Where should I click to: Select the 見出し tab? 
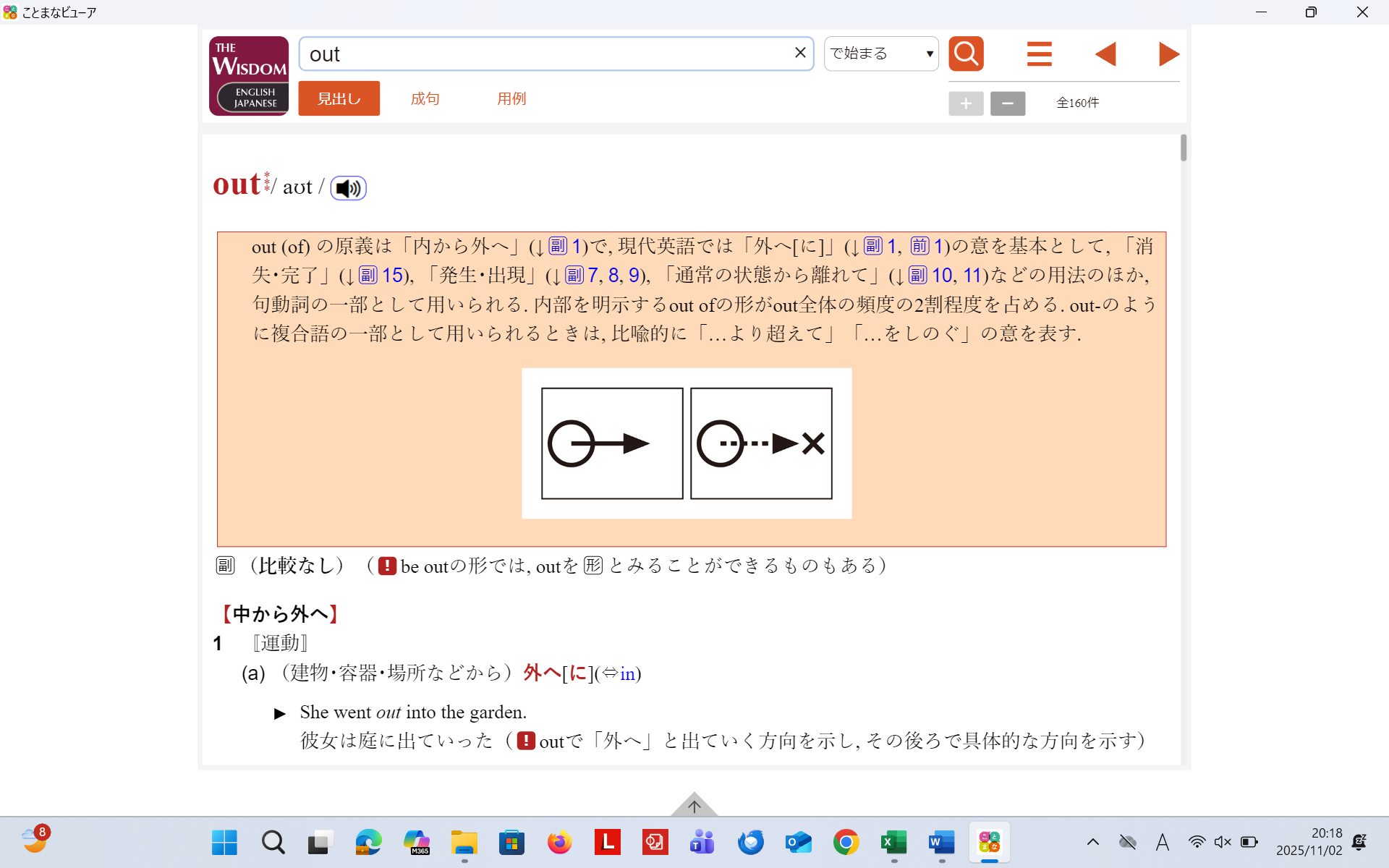(339, 98)
